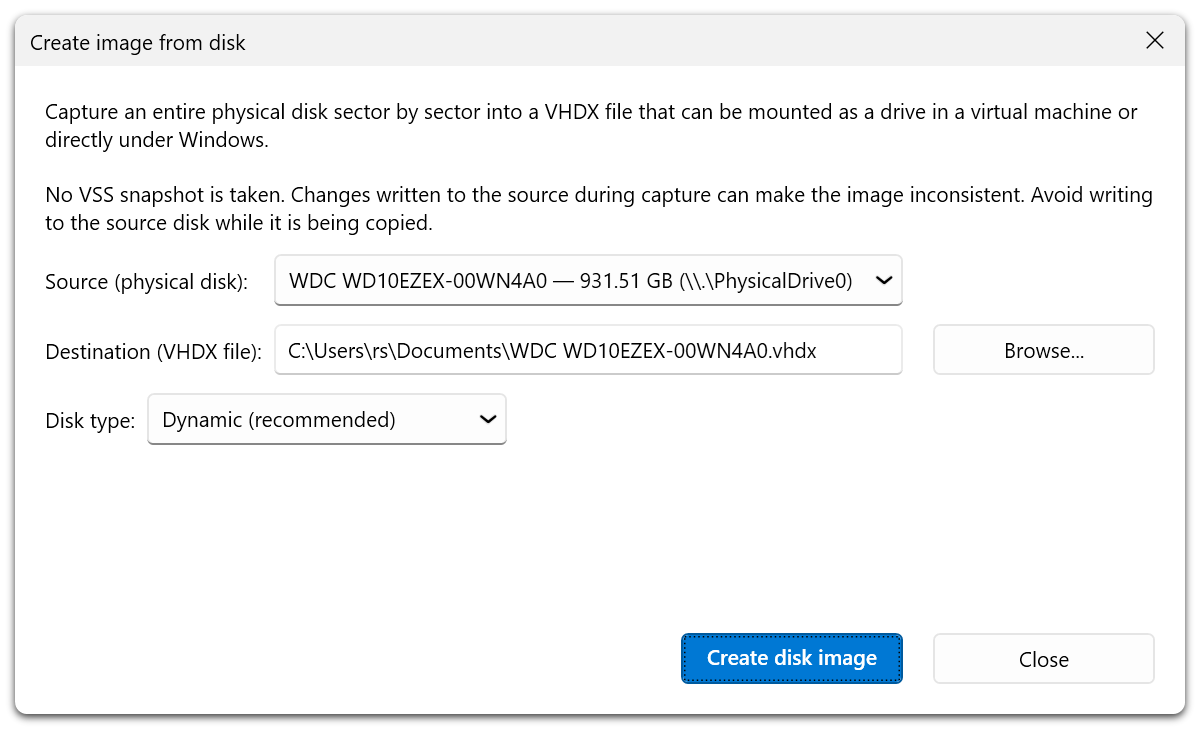Click the Browse... button
This screenshot has height=729, width=1200.
pyautogui.click(x=1044, y=351)
